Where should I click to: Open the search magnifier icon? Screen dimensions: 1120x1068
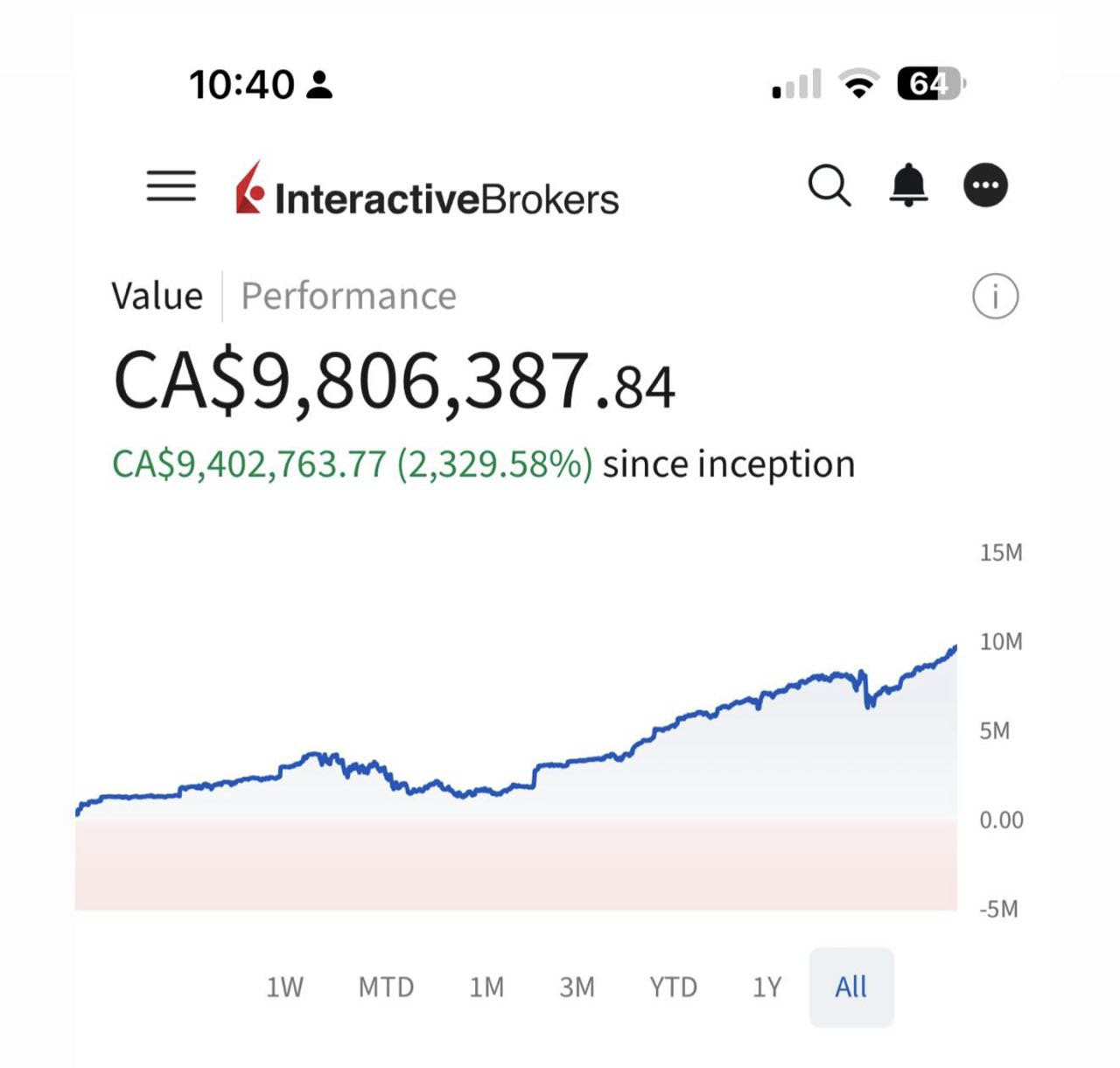click(x=829, y=185)
